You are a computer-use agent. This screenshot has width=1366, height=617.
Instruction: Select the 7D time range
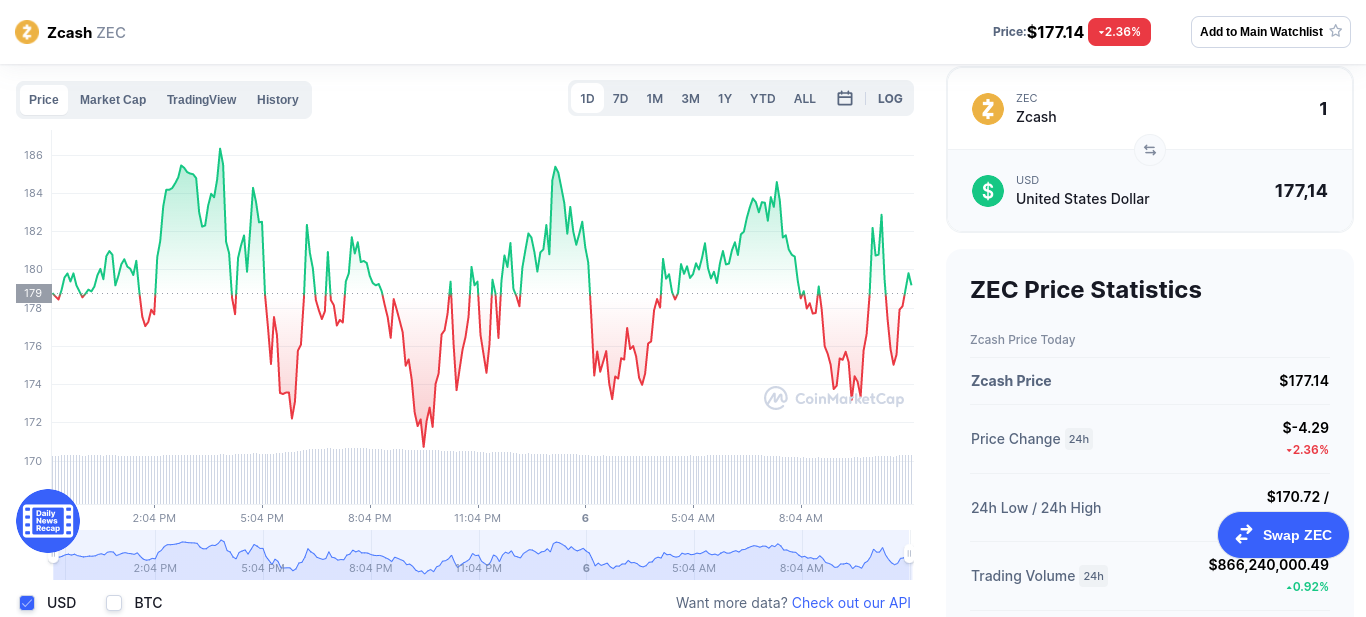[x=620, y=99]
